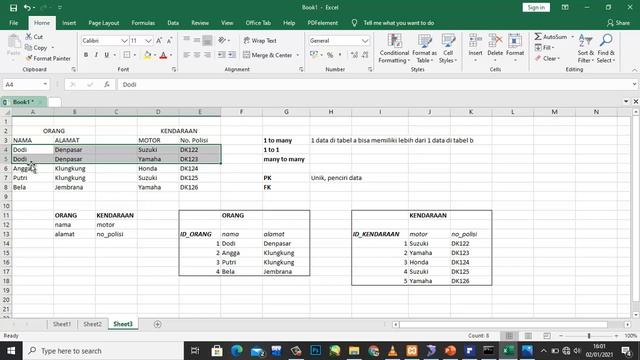640x360 pixels.
Task: Add a new sheet with plus button
Action: tap(158, 324)
